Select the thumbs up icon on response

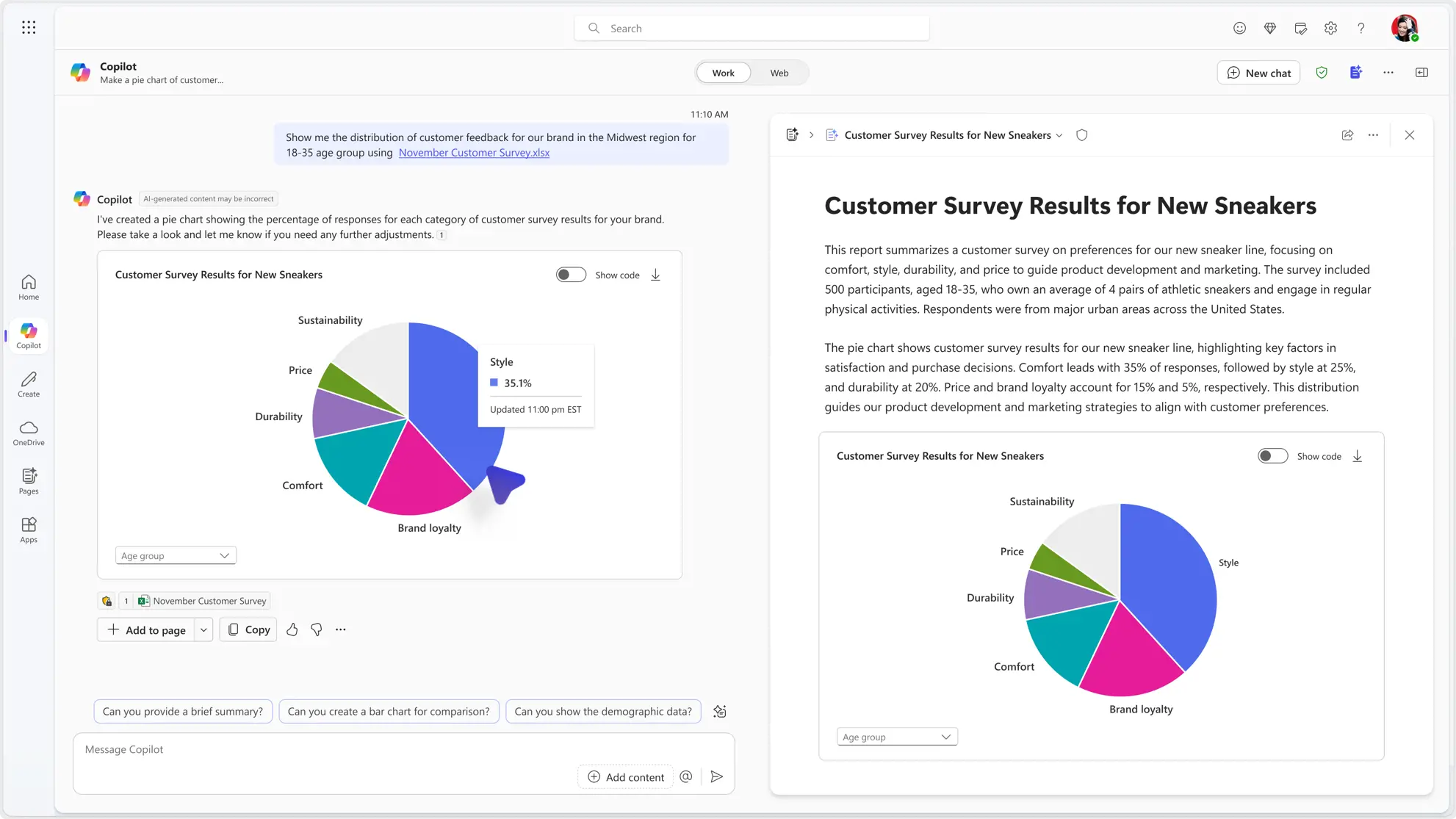(293, 629)
